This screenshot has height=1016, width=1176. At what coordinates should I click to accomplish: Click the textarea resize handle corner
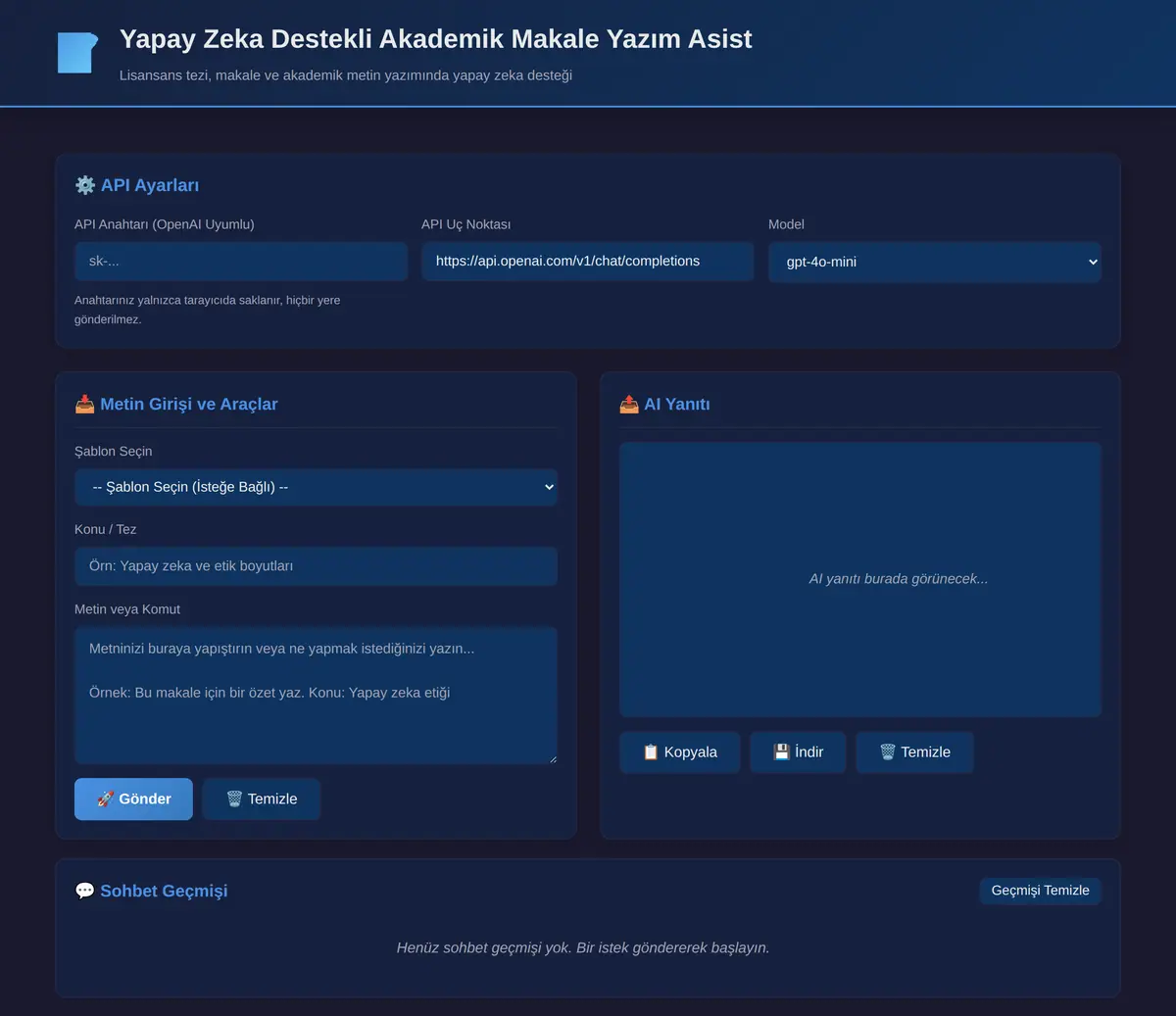(552, 758)
